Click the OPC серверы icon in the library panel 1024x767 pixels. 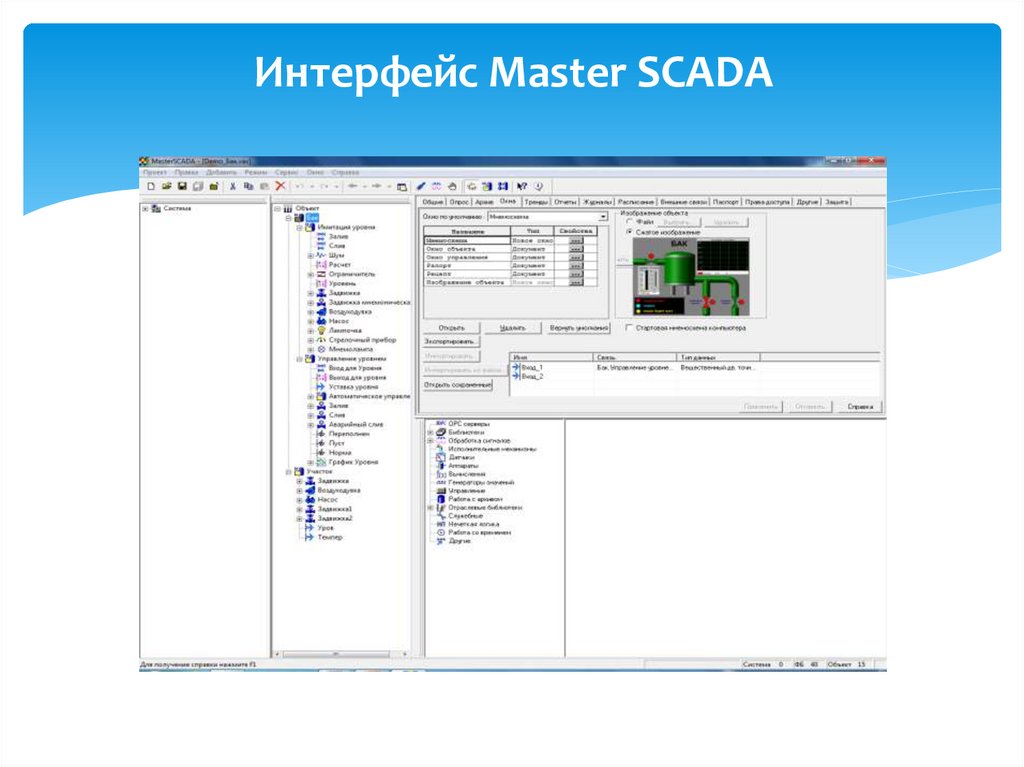coord(441,424)
